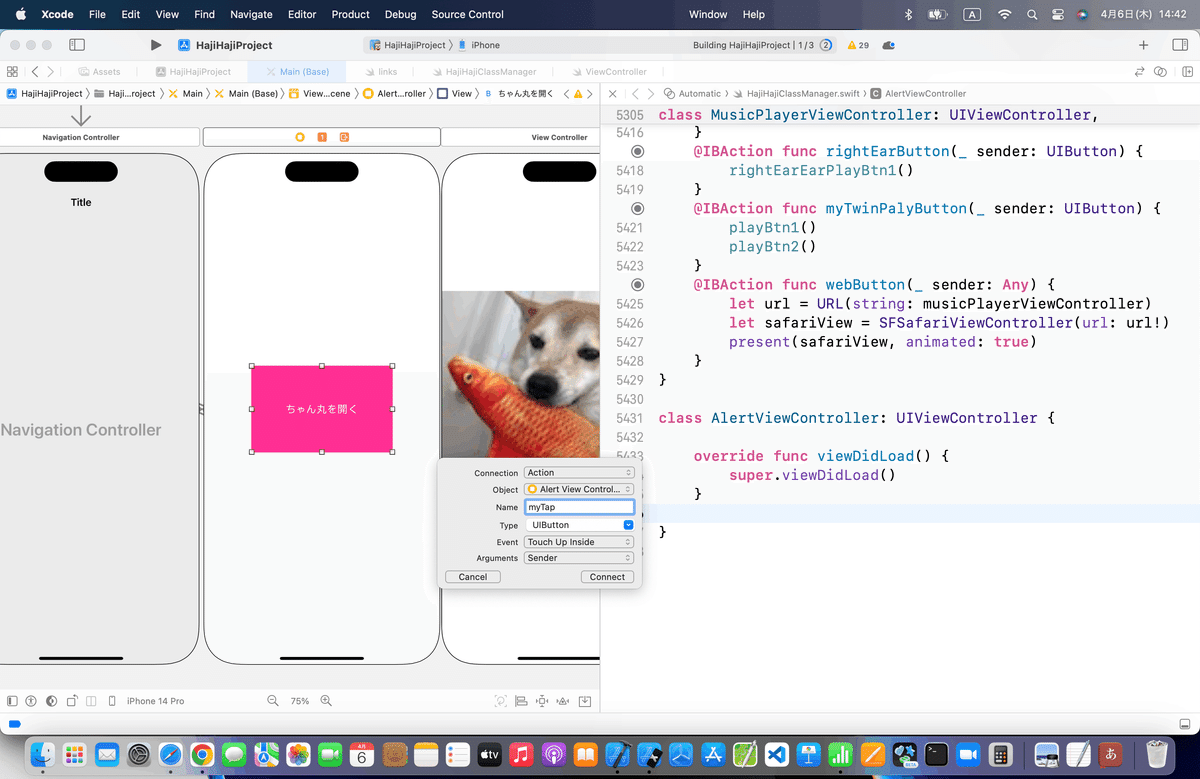
Task: Open the Product menu
Action: 350,14
